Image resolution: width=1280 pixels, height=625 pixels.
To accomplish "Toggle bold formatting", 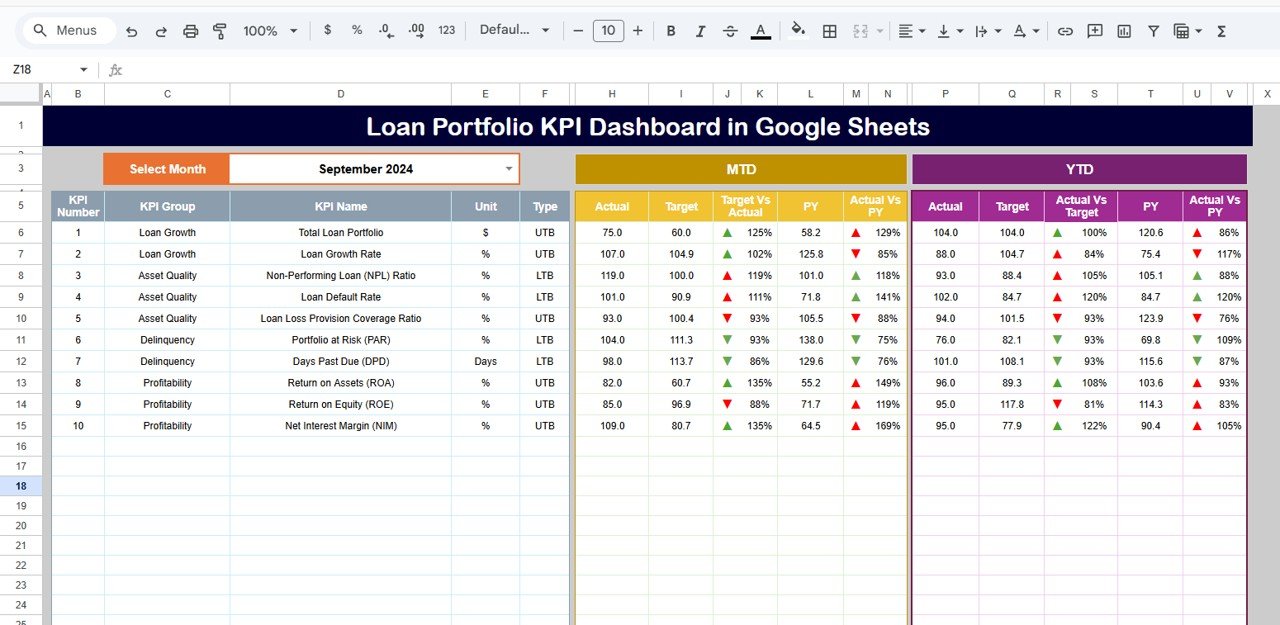I will [671, 31].
